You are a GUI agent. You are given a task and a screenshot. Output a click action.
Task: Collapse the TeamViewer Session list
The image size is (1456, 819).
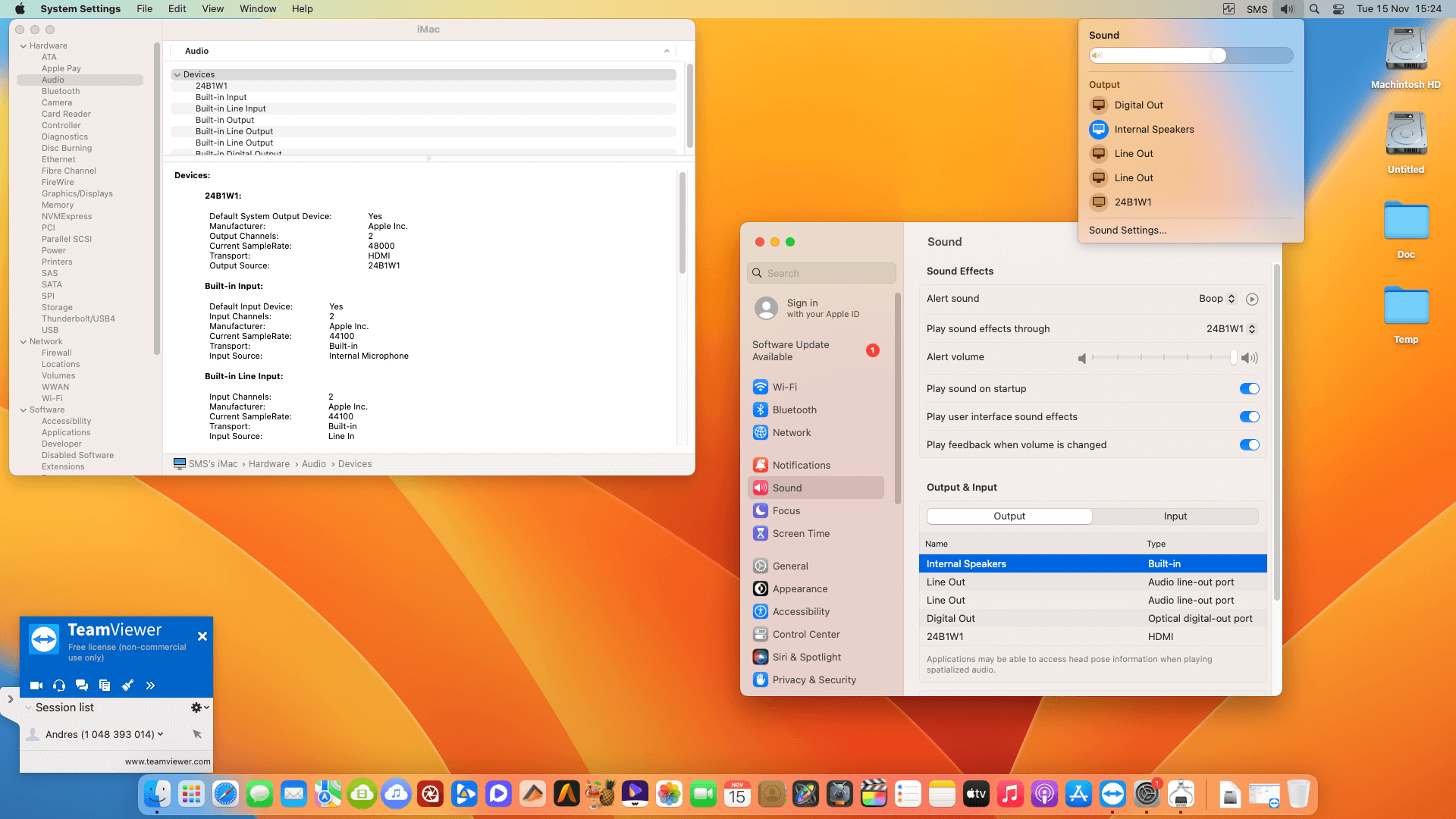[29, 708]
